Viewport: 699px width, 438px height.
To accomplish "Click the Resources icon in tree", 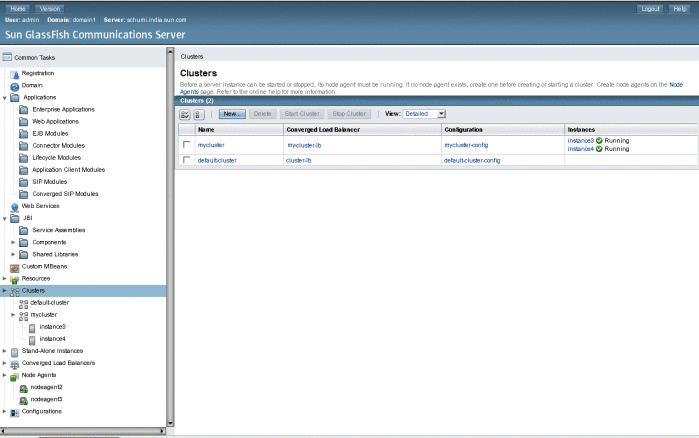I will 15,279.
